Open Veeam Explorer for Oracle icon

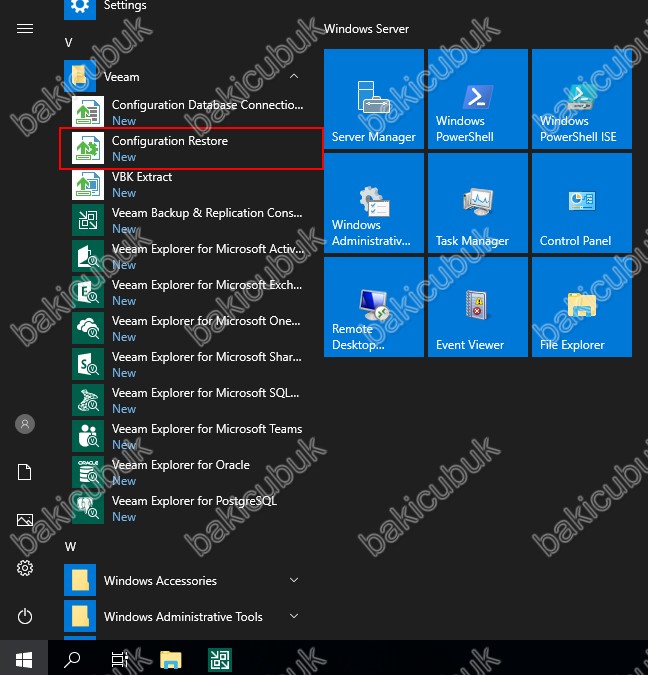click(88, 472)
